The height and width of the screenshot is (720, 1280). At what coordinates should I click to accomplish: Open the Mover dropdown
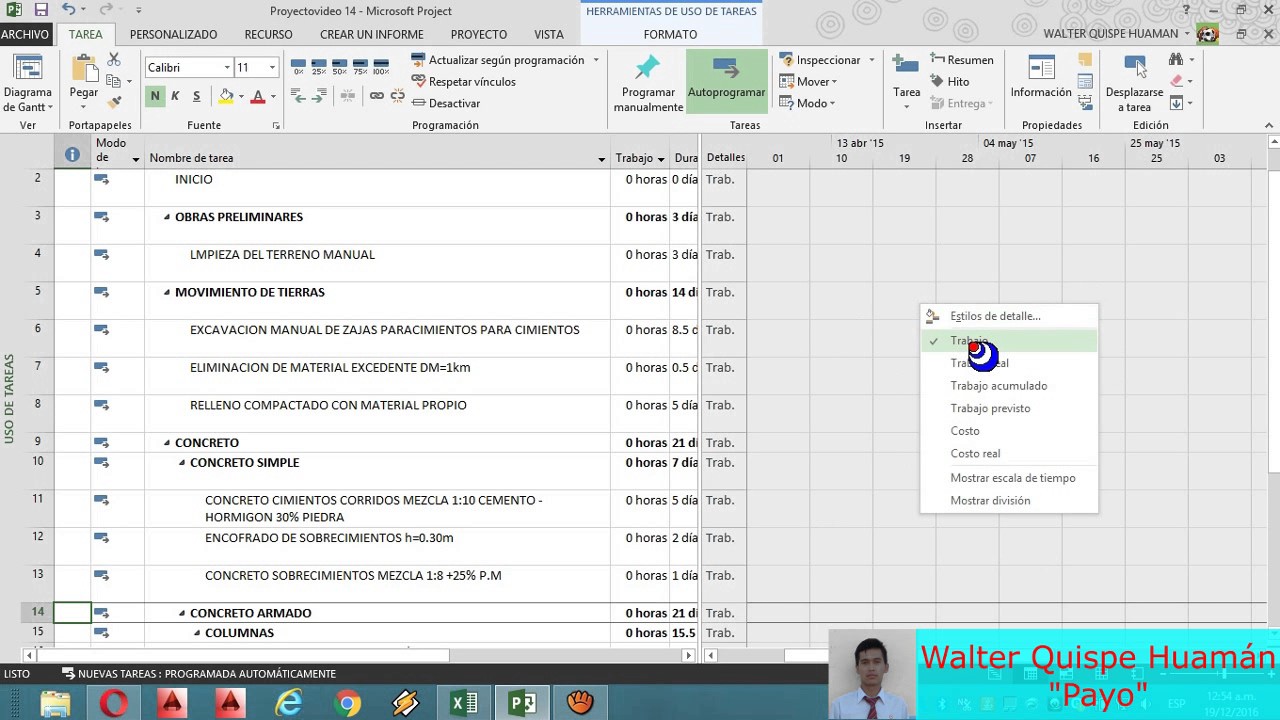(x=807, y=82)
